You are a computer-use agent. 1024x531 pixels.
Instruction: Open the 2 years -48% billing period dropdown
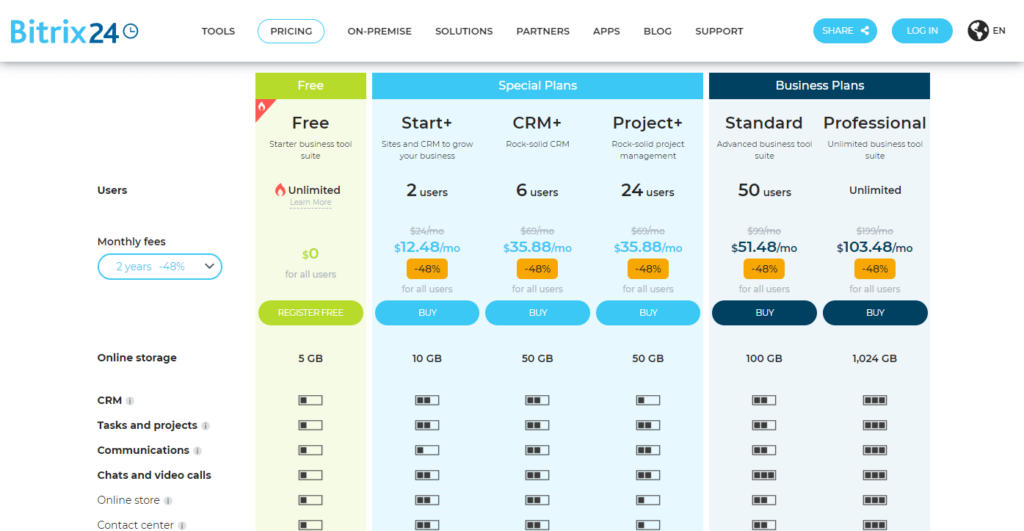pos(160,266)
